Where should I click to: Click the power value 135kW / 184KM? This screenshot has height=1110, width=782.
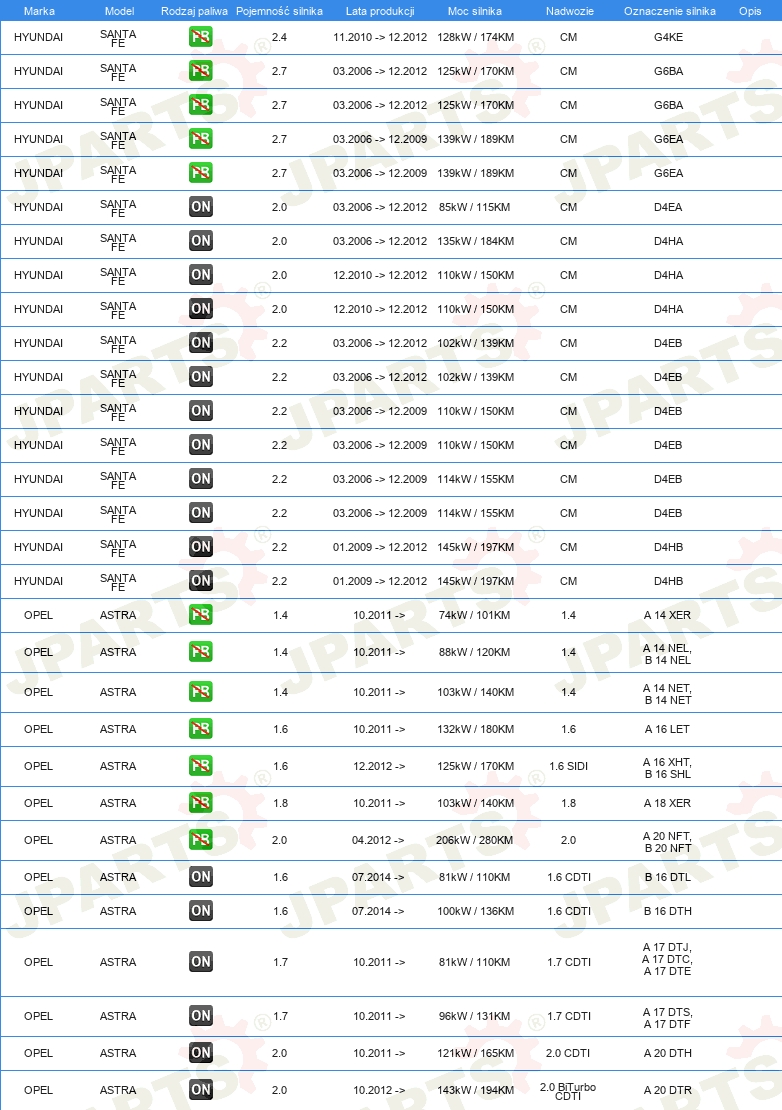point(476,241)
